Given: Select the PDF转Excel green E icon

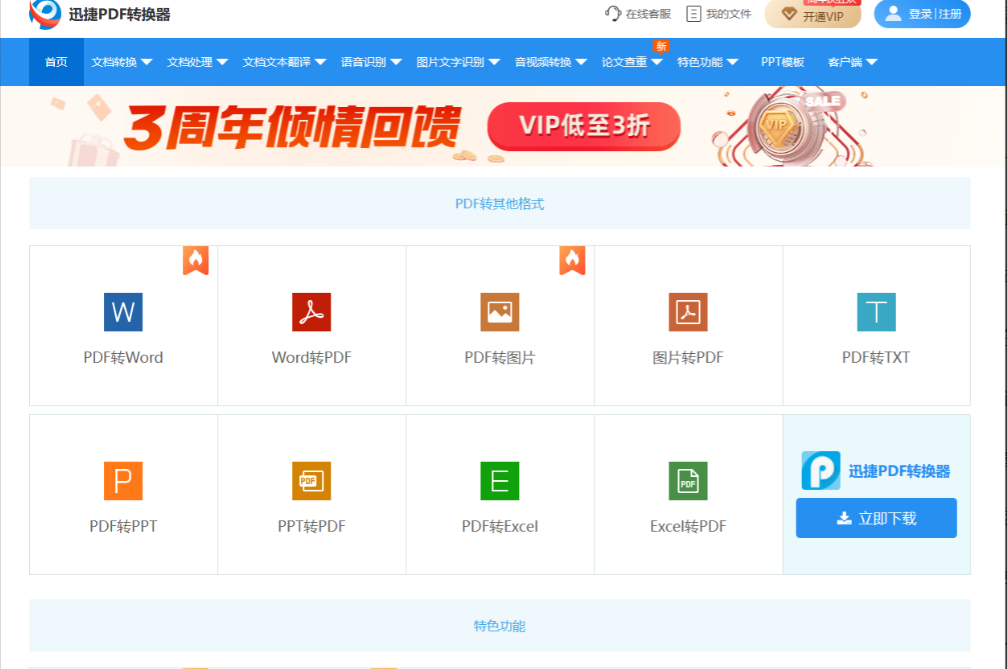Looking at the screenshot, I should (x=500, y=481).
